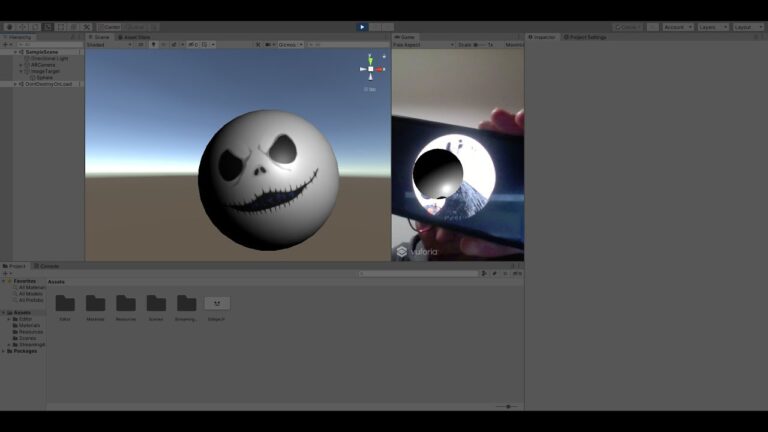The height and width of the screenshot is (432, 768).
Task: Open the Project Settings tab
Action: point(586,37)
